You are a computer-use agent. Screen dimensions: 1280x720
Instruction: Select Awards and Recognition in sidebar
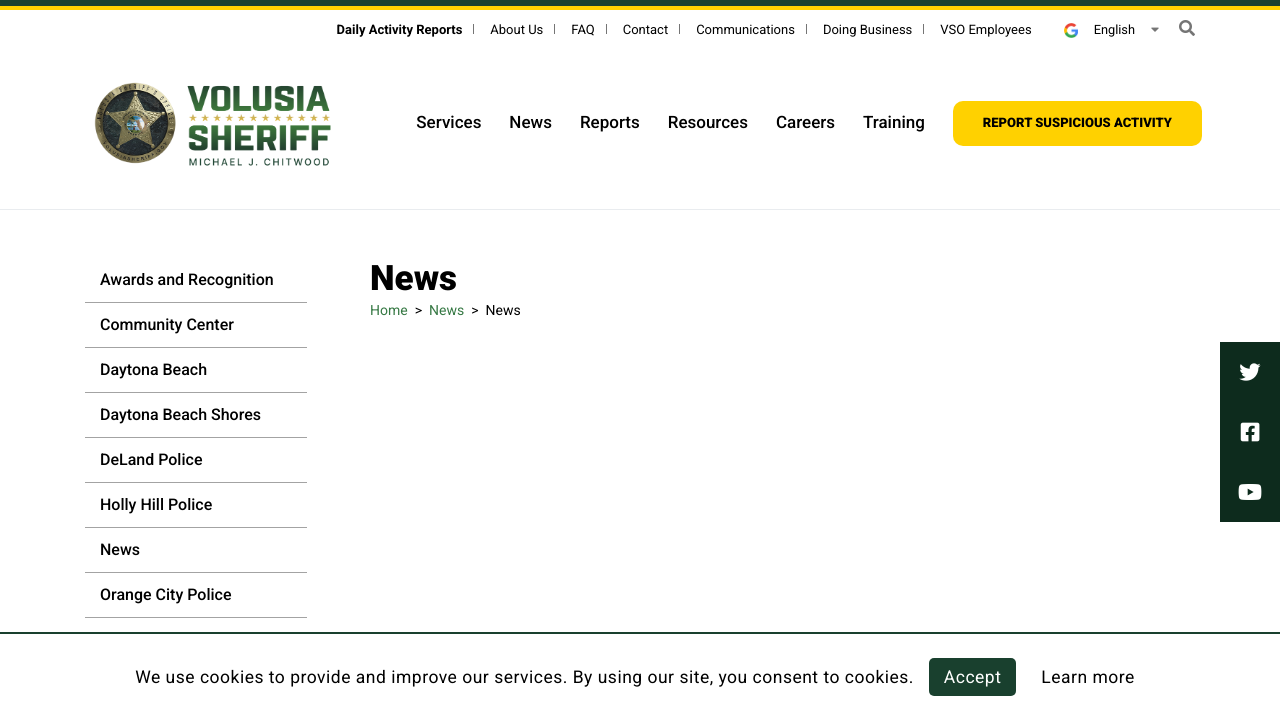click(186, 280)
